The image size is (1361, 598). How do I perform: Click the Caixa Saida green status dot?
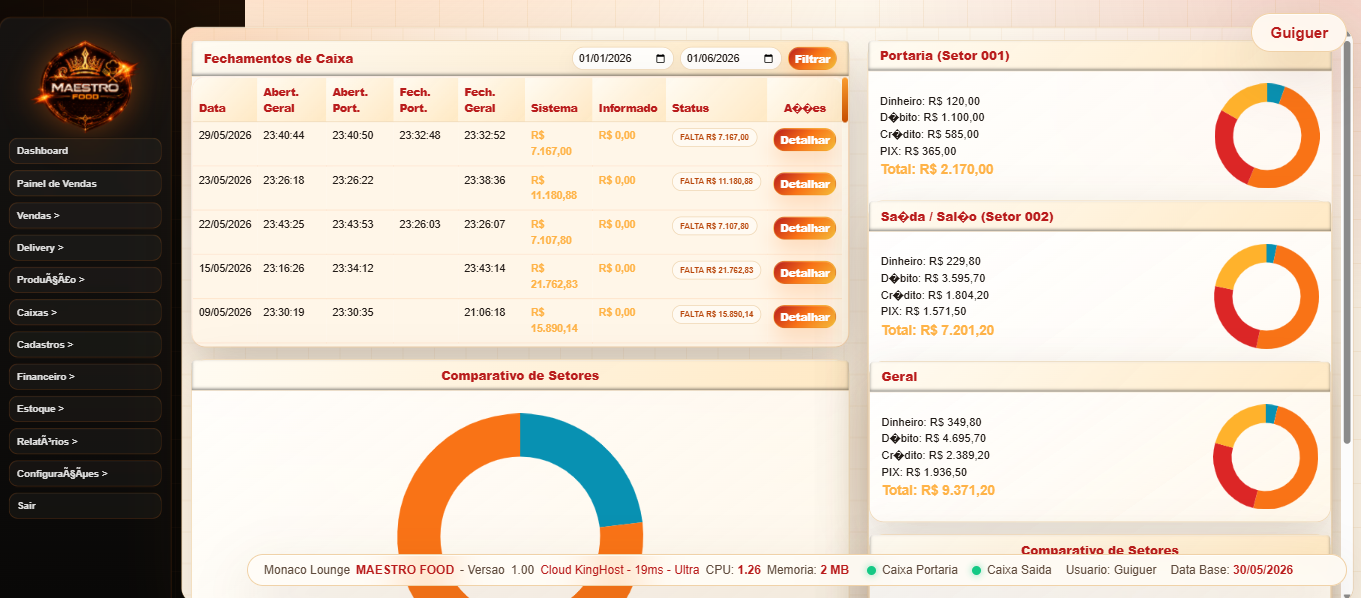click(x=976, y=570)
